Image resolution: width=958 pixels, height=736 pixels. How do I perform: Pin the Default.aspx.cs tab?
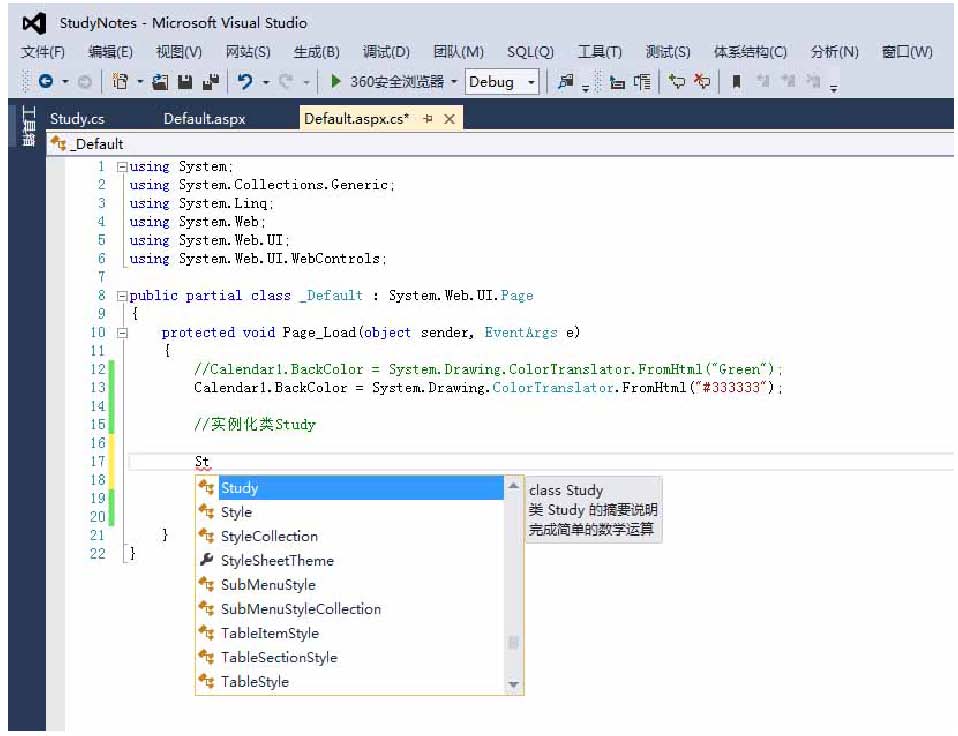(428, 118)
